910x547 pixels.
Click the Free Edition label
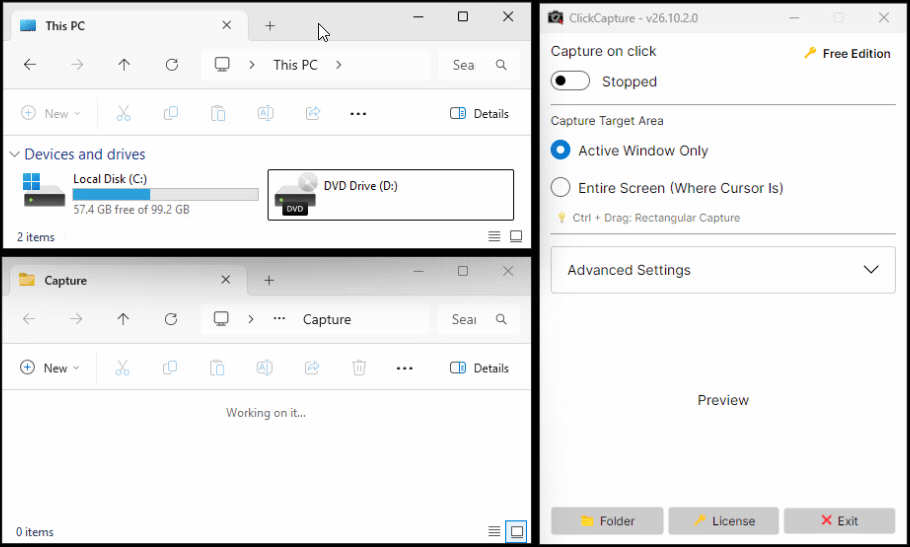tap(847, 53)
